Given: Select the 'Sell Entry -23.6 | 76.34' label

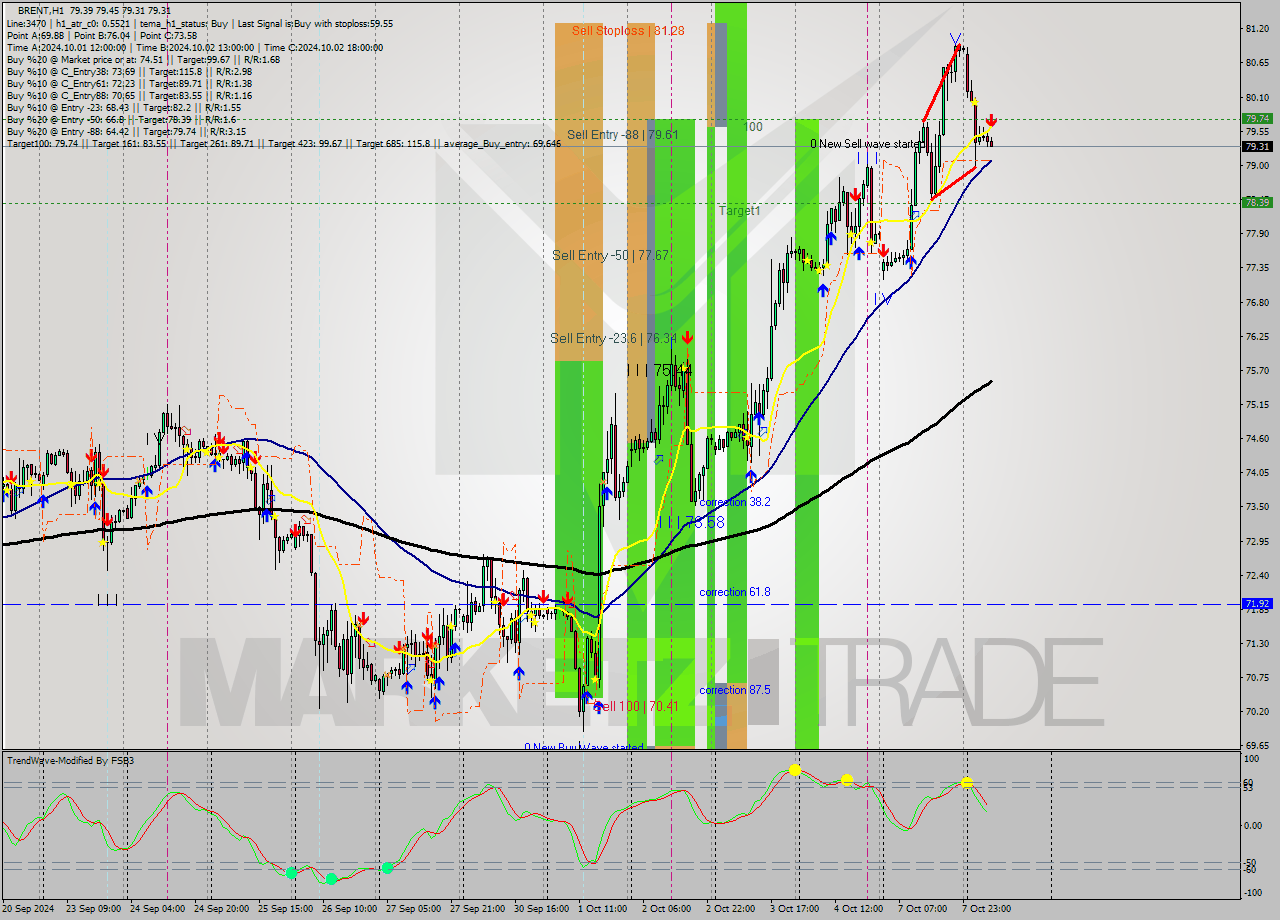Looking at the screenshot, I should tap(614, 339).
